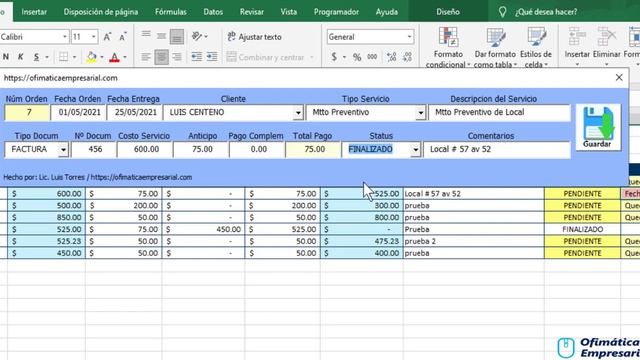
Task: Click the Pago Complem field 0.00
Action: coord(257,149)
